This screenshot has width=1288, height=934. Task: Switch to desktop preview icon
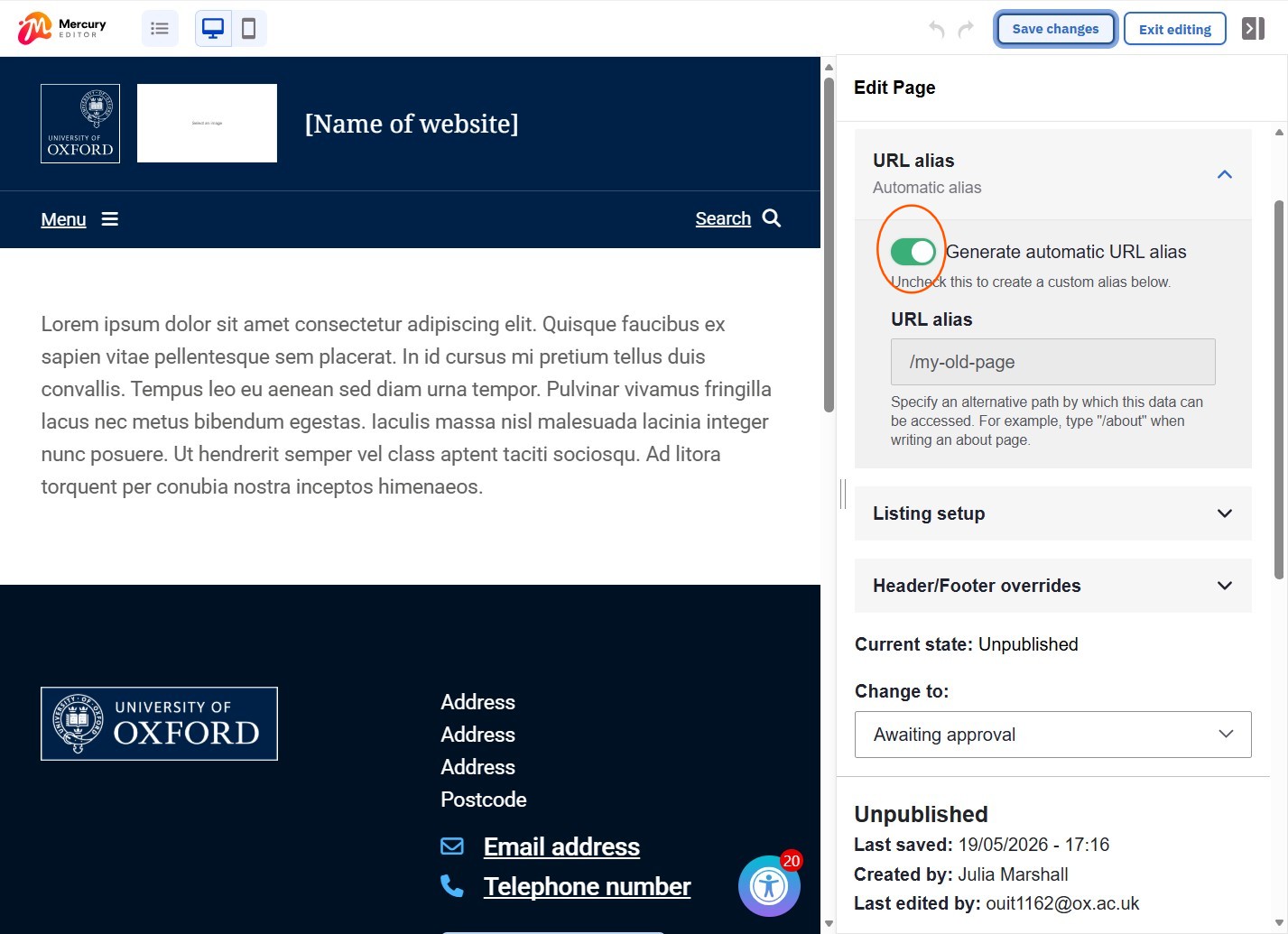(x=213, y=29)
